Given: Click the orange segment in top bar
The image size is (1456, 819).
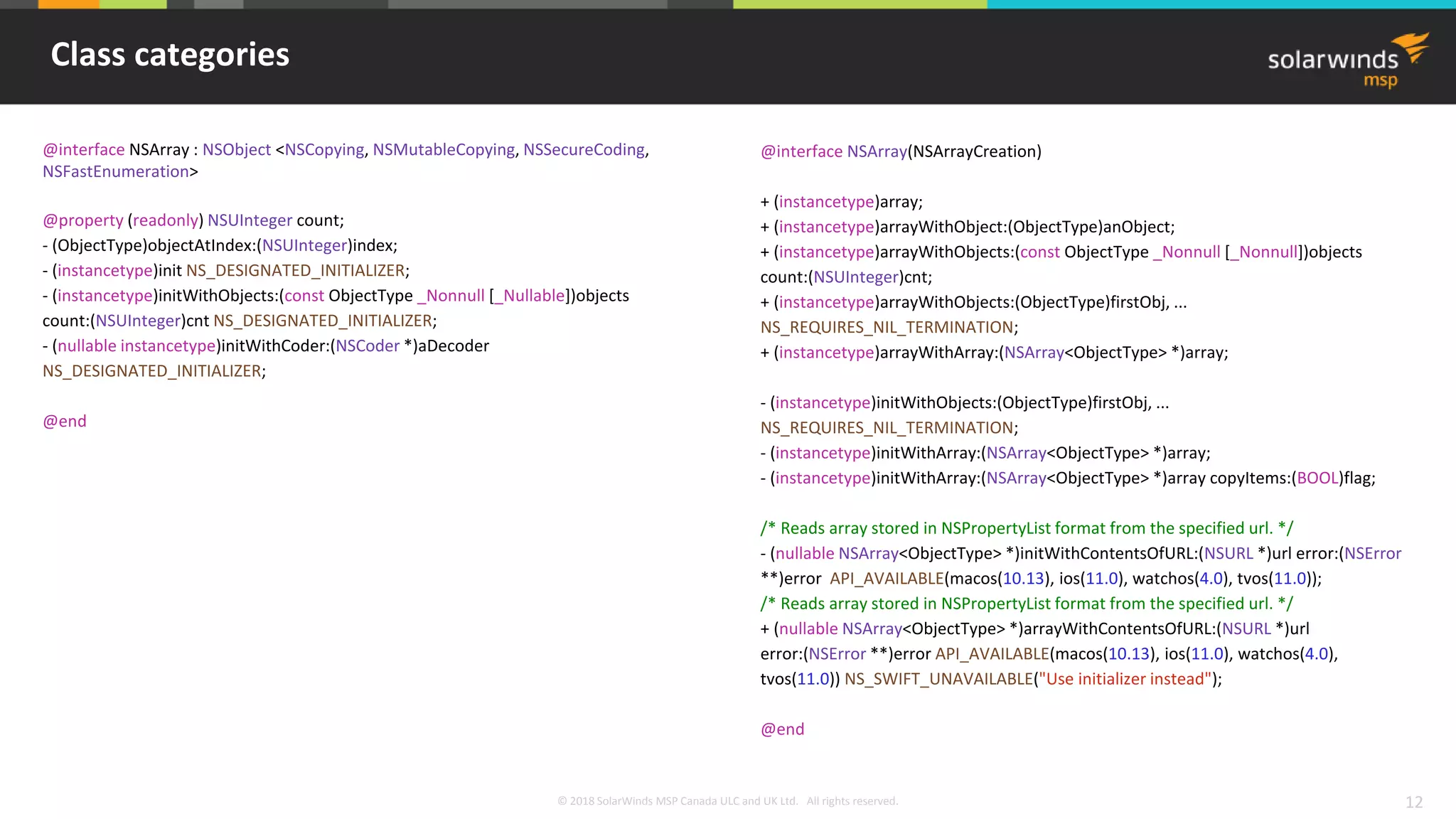Looking at the screenshot, I should [68, 4].
